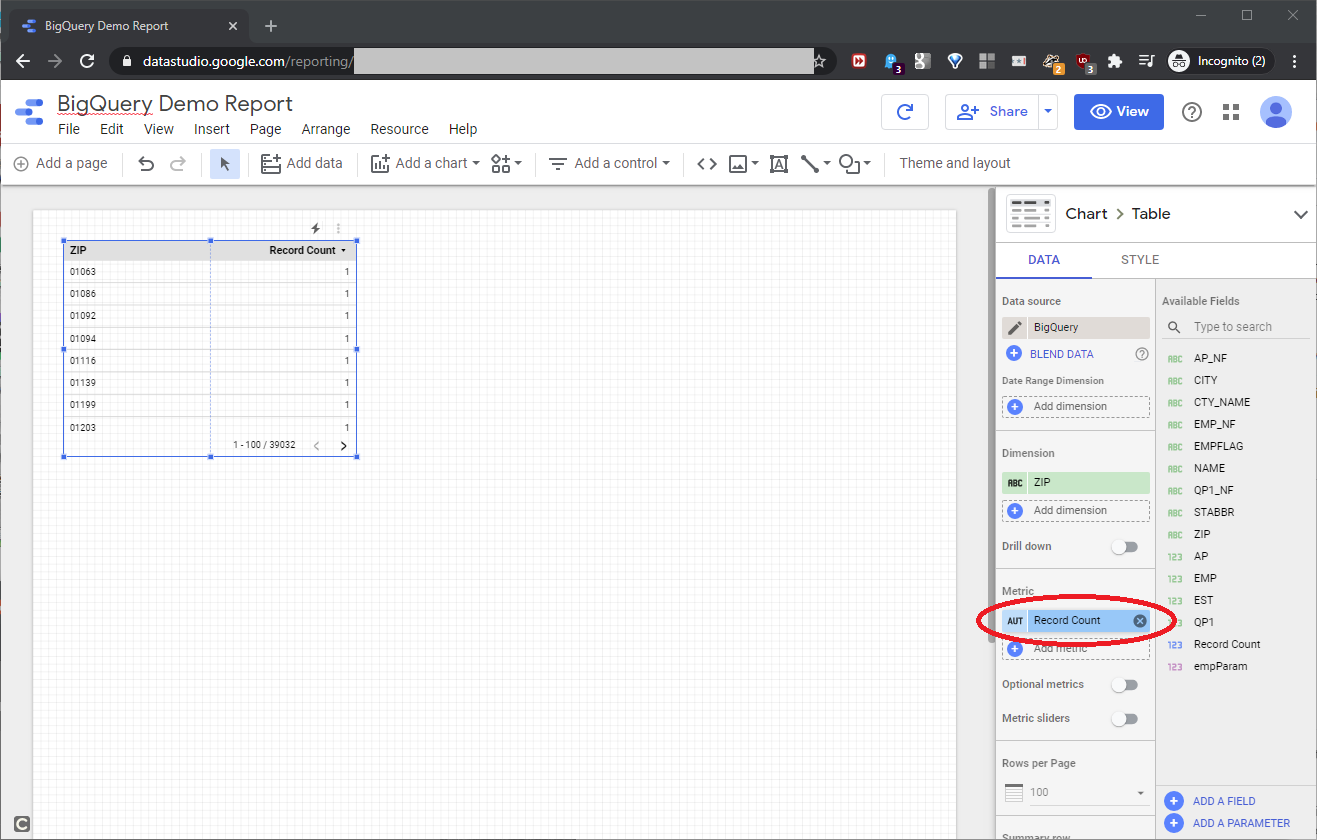Reload the browser page
Viewport: 1317px width, 840px height.
pos(87,61)
